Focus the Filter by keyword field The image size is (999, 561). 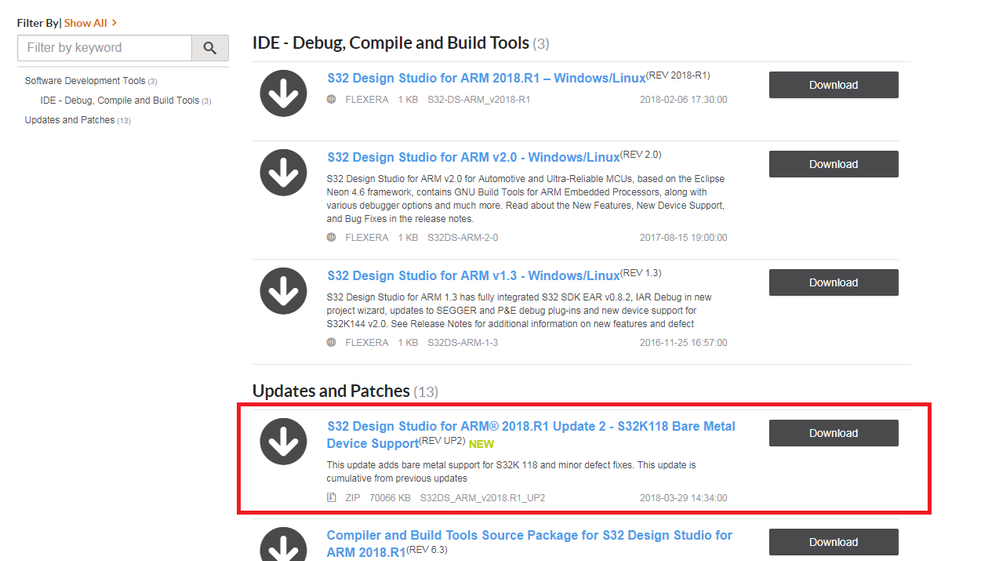(104, 48)
